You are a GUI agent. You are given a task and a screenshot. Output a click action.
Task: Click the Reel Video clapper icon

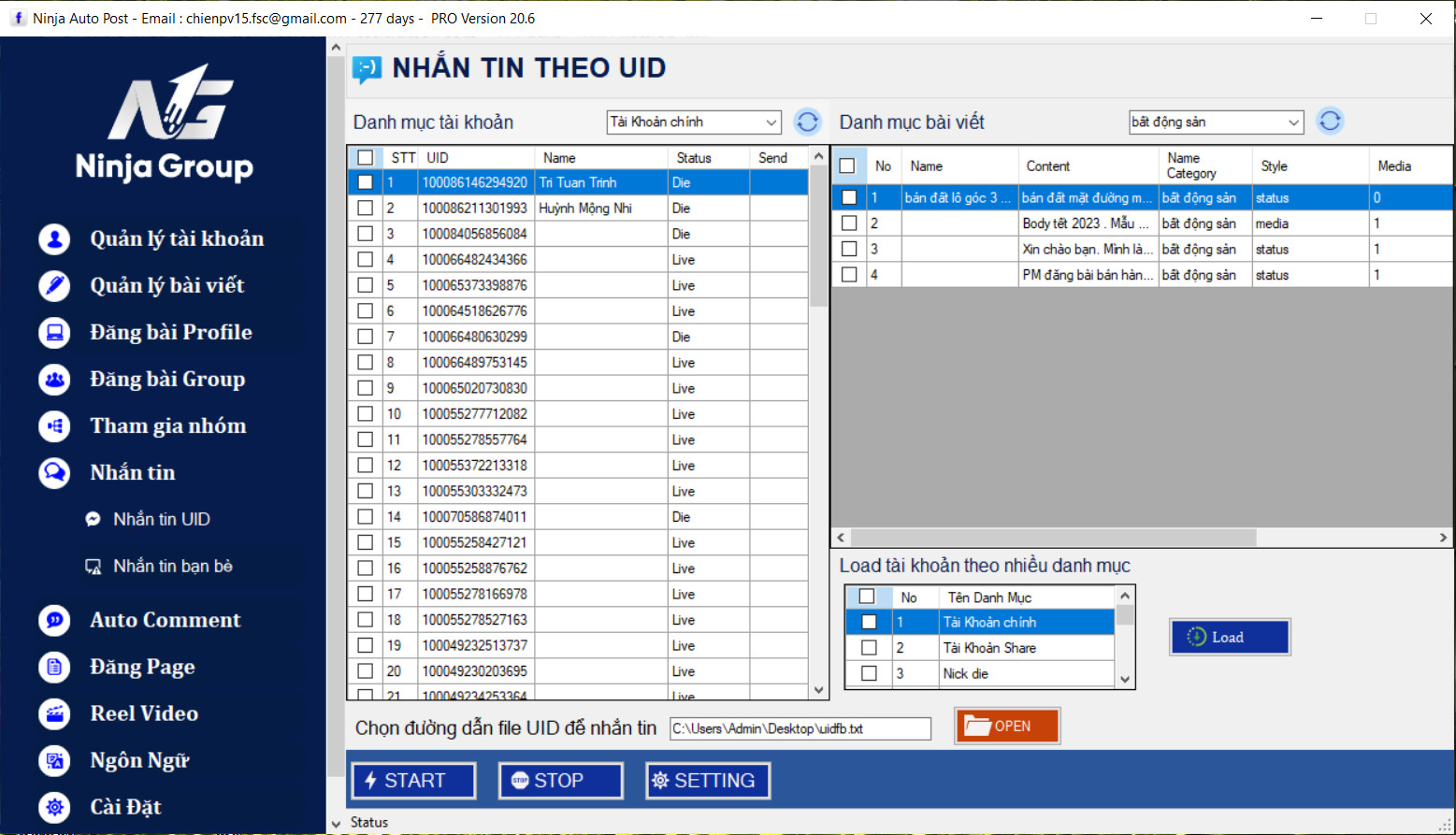click(x=54, y=713)
